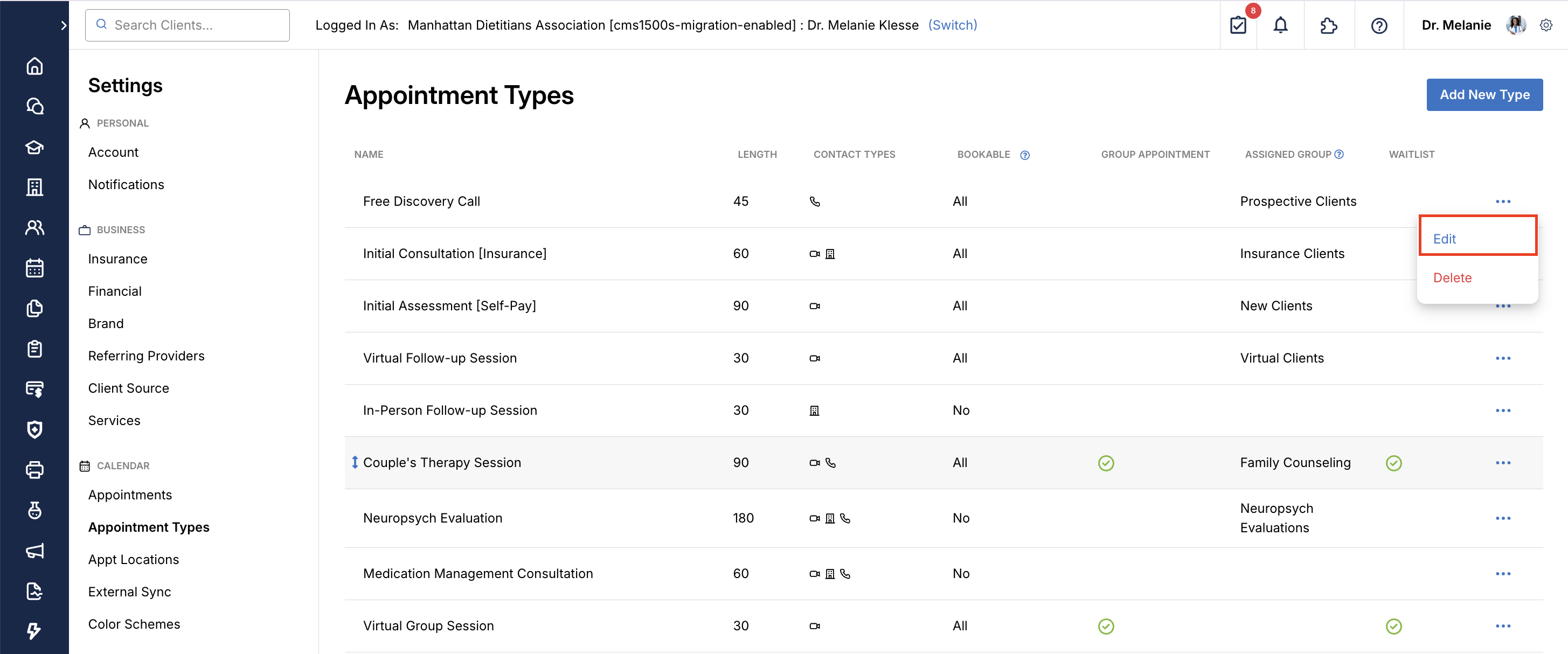Viewport: 1568px width, 654px height.
Task: Open the Home icon in sidebar
Action: pyautogui.click(x=34, y=66)
